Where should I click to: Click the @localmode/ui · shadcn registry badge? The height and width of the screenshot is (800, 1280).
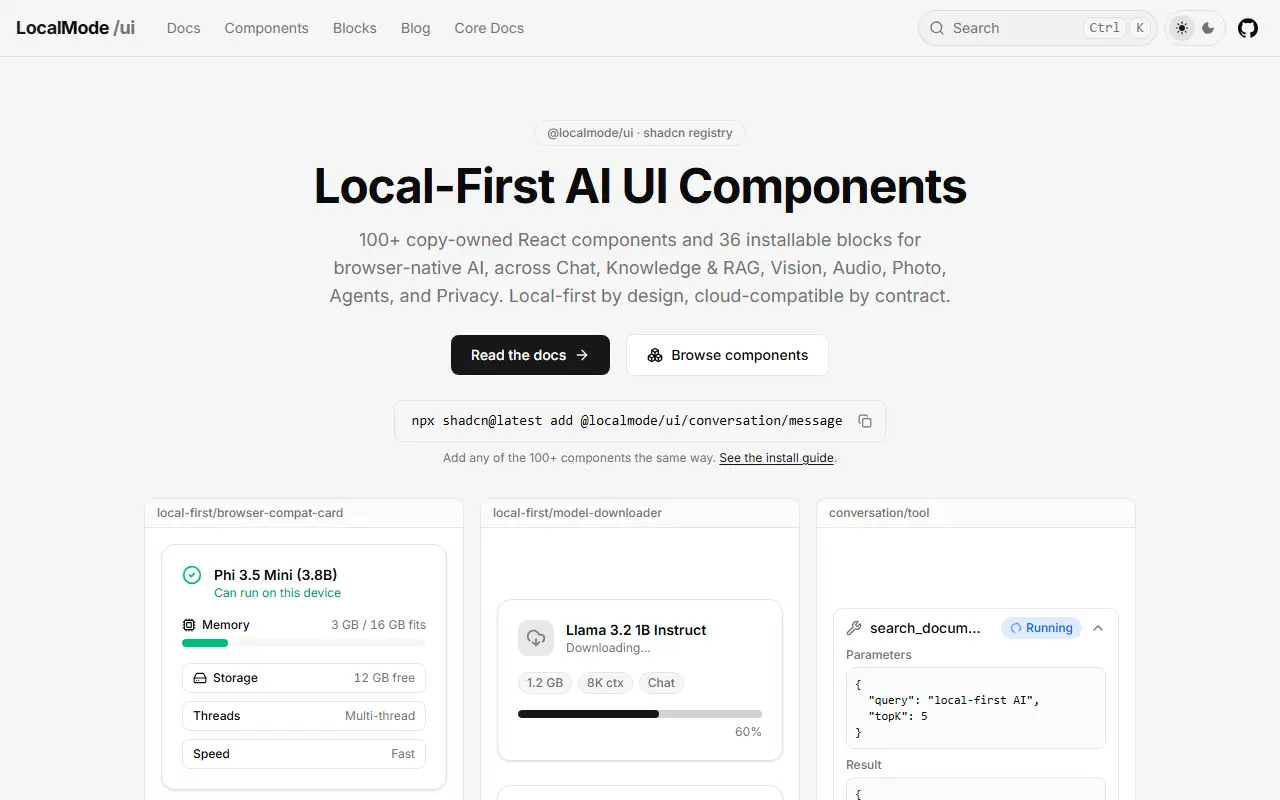pos(640,133)
